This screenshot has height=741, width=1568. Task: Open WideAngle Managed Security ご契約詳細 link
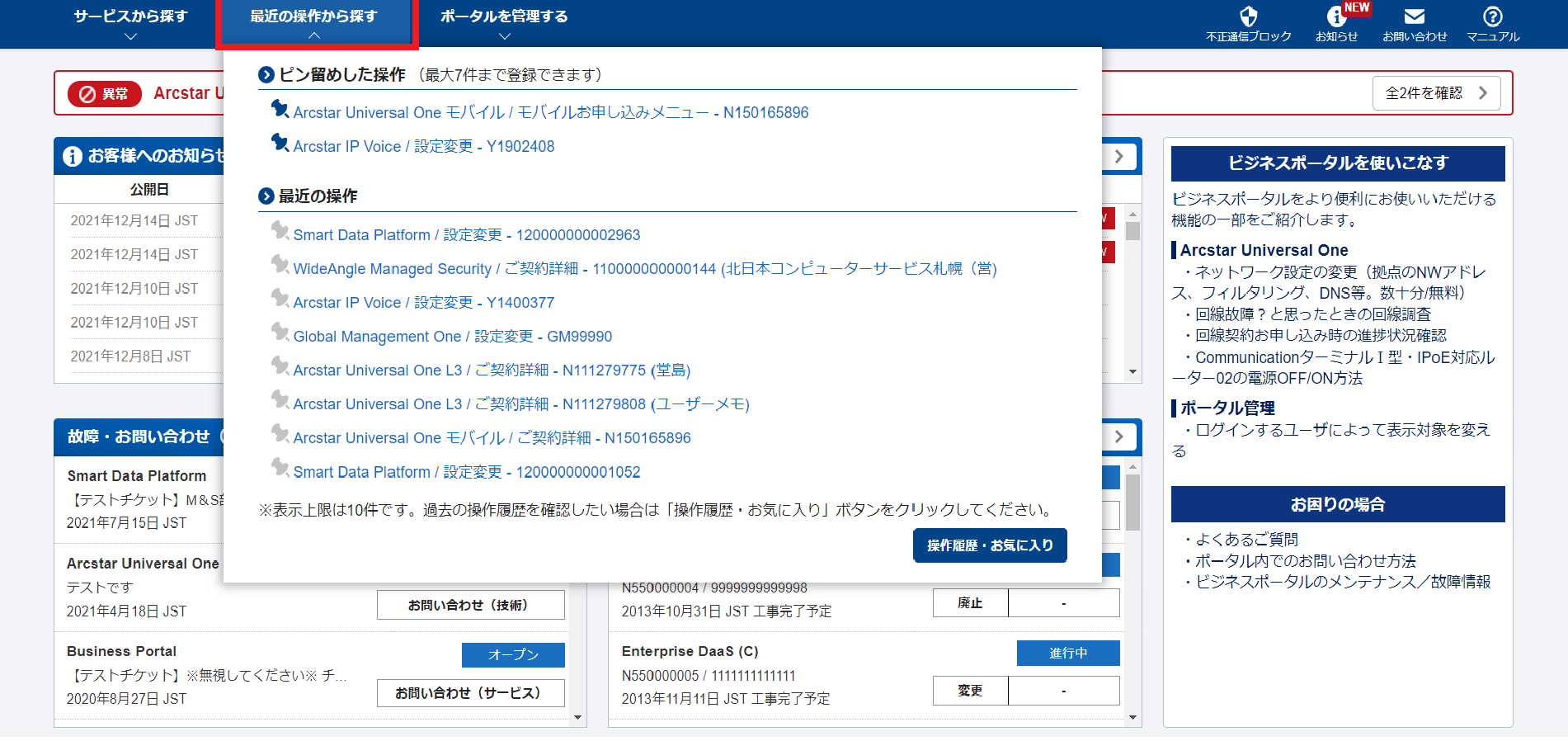[x=645, y=269]
